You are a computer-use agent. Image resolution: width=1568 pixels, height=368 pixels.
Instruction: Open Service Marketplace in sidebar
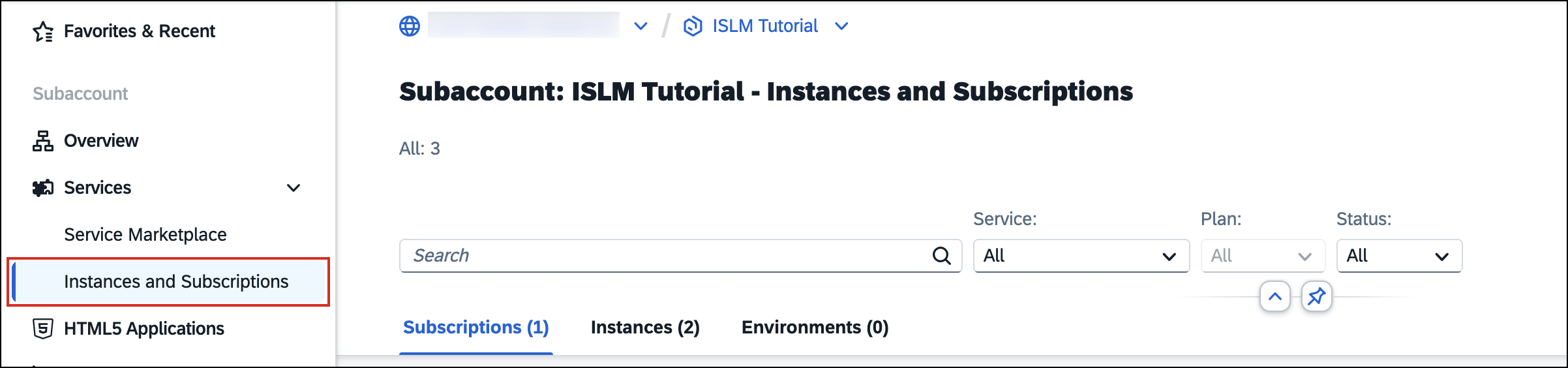[145, 235]
